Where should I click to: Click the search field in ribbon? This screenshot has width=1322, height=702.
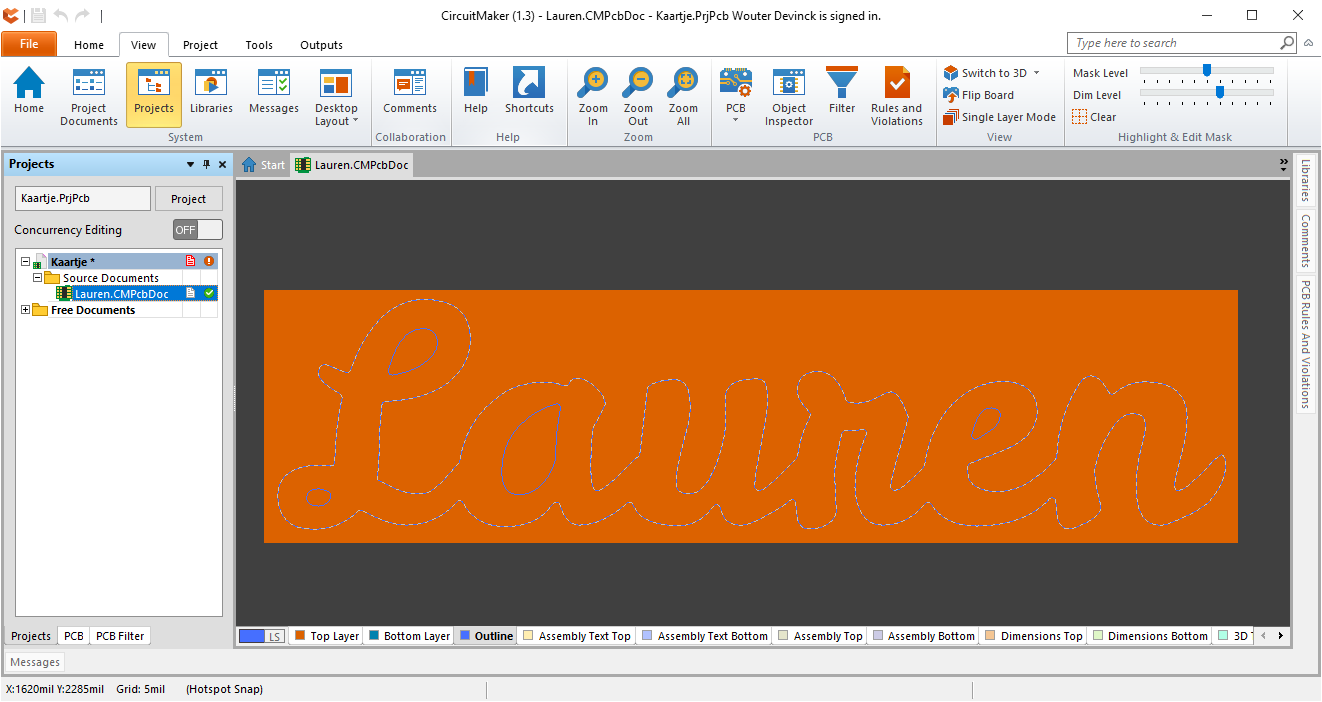1173,43
